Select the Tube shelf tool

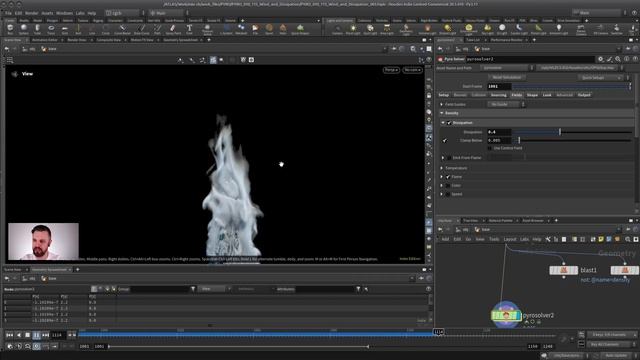point(37,29)
